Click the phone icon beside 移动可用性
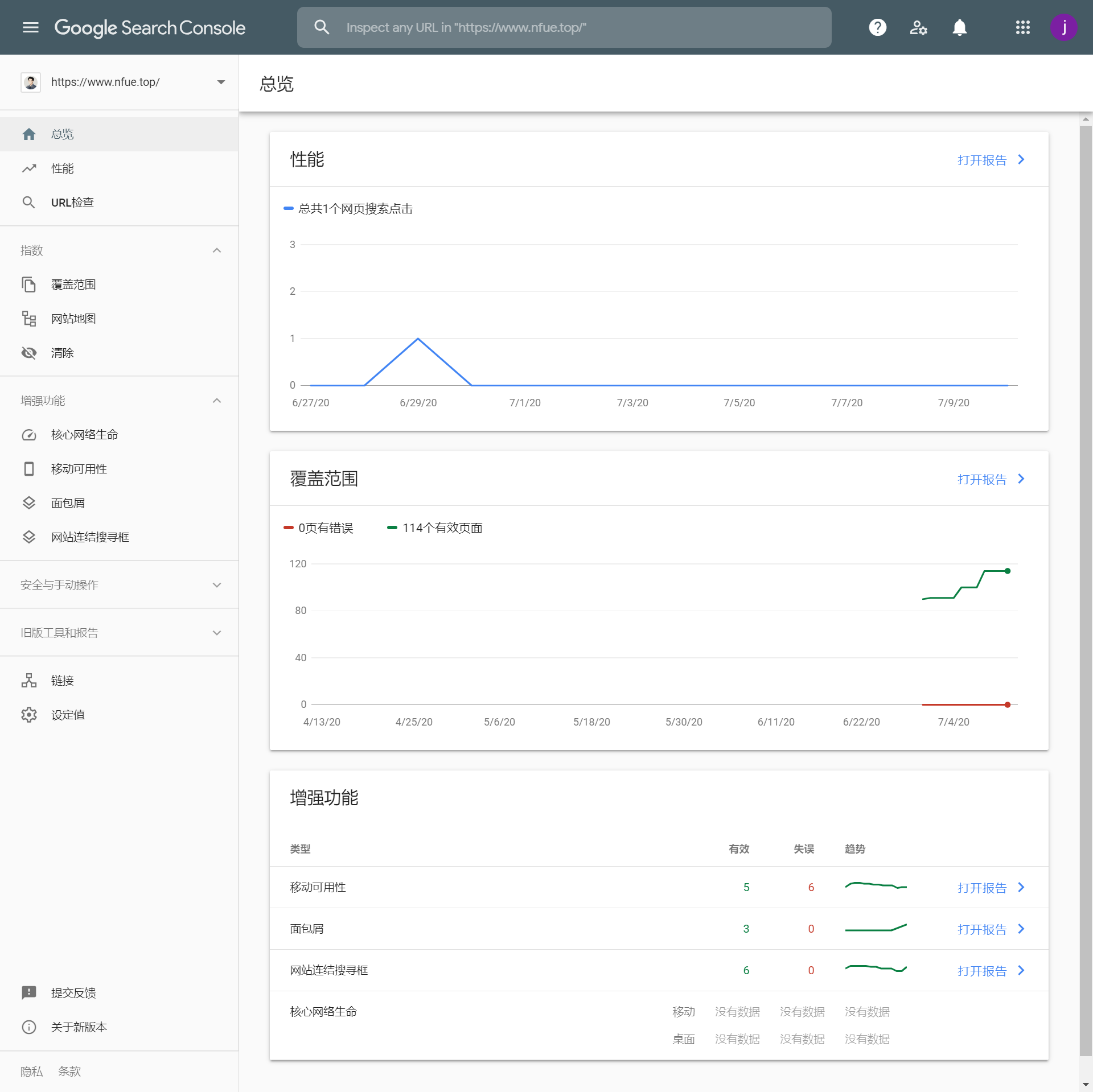The image size is (1093, 1092). pos(29,469)
